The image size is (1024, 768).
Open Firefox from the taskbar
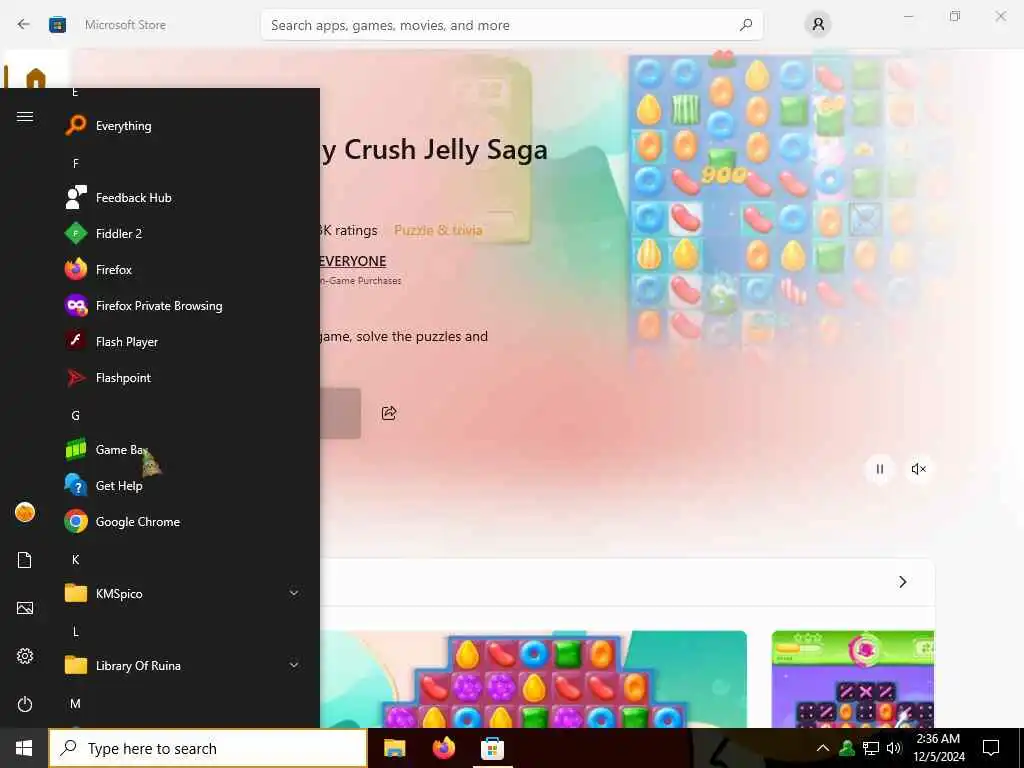coord(443,748)
